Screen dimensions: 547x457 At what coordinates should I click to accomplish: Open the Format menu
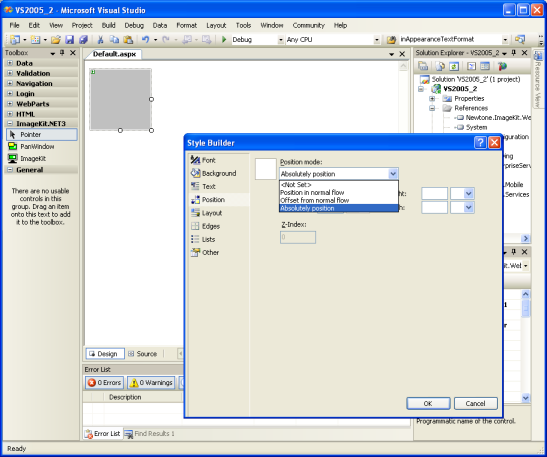point(187,25)
